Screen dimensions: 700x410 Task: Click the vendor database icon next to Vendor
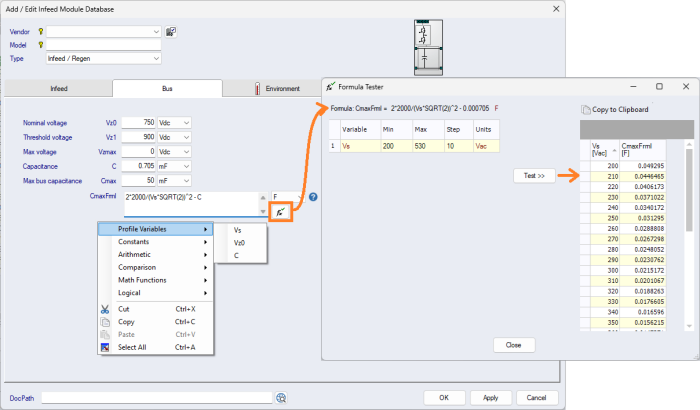coord(171,32)
